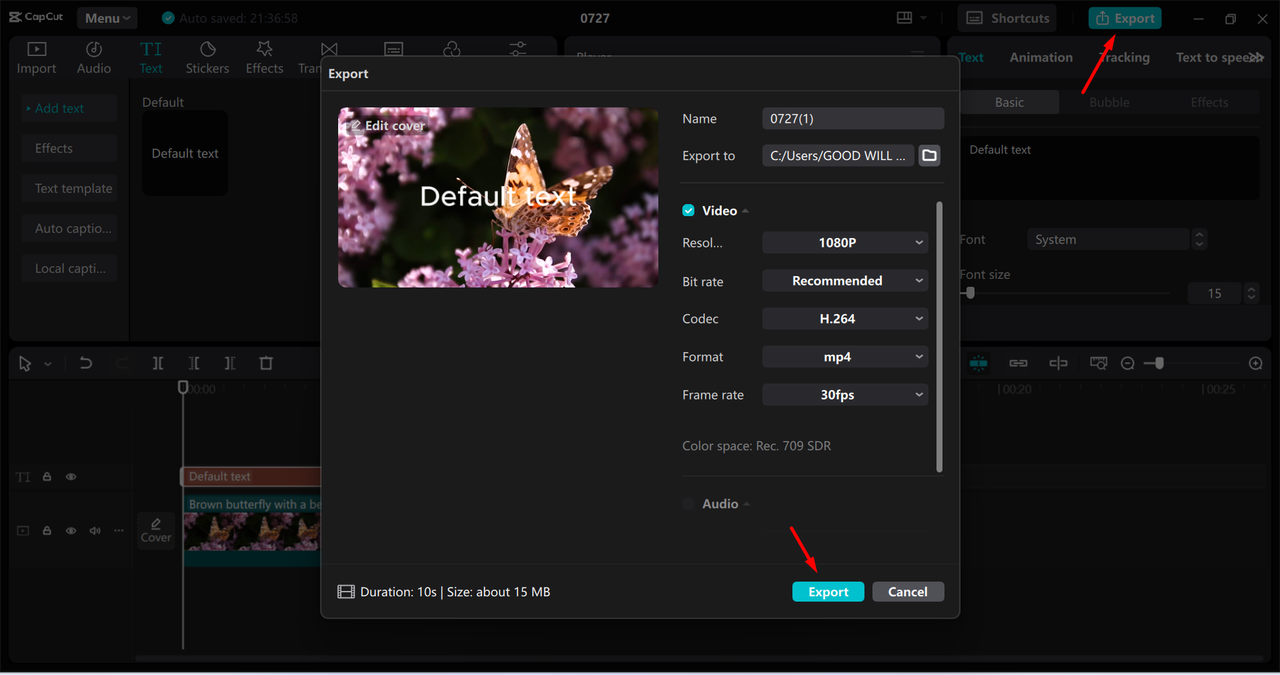Viewport: 1280px width, 675px height.
Task: Open the Format mp4 dropdown
Action: click(845, 357)
